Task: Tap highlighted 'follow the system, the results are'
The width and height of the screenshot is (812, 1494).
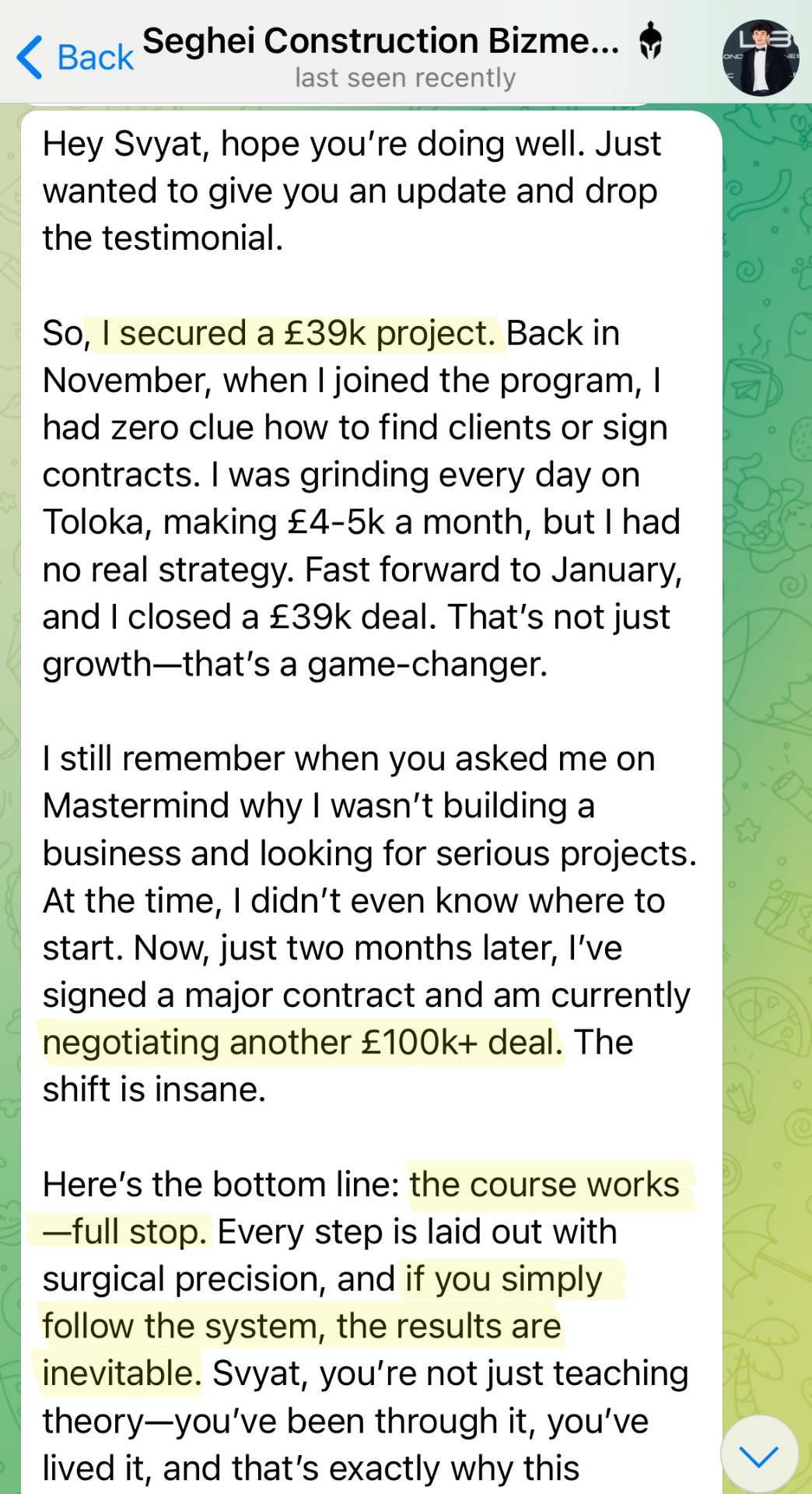Action: (x=302, y=1327)
